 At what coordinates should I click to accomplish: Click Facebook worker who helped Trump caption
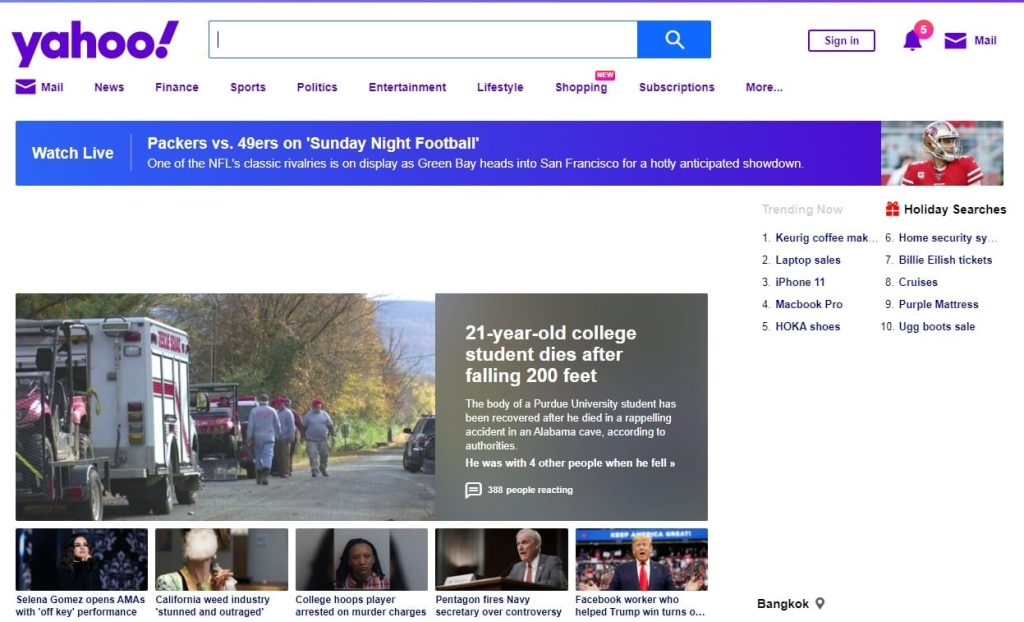point(640,606)
